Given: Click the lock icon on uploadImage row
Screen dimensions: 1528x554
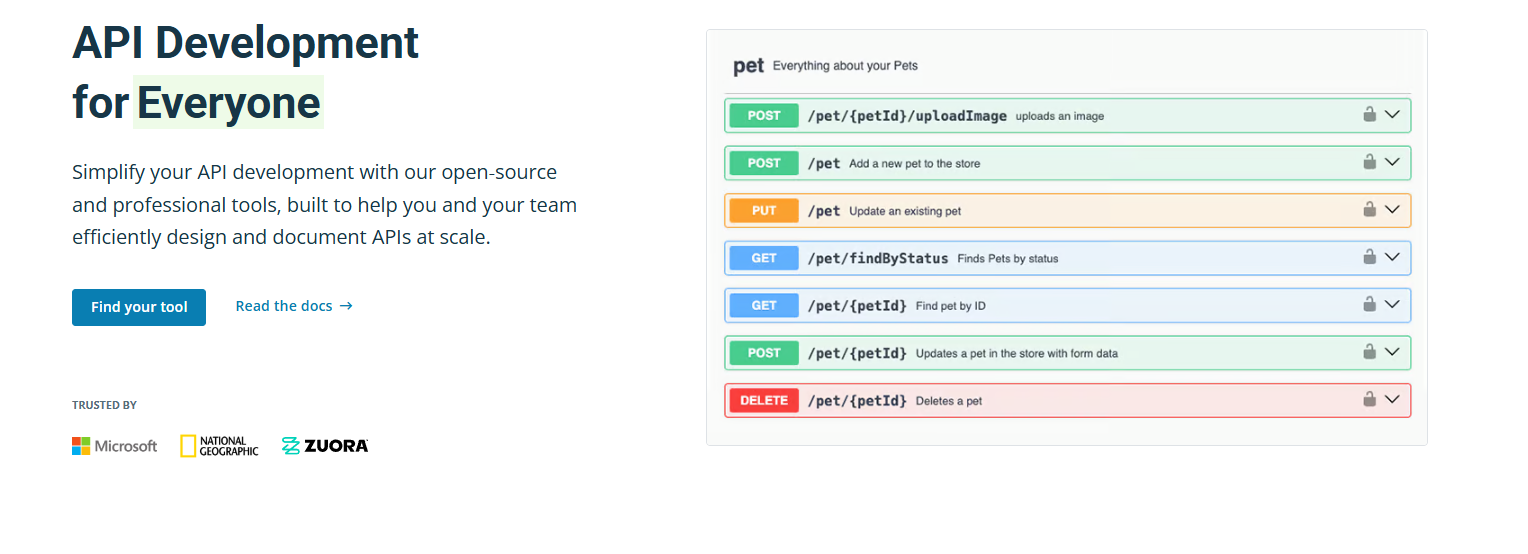Looking at the screenshot, I should pos(1369,114).
